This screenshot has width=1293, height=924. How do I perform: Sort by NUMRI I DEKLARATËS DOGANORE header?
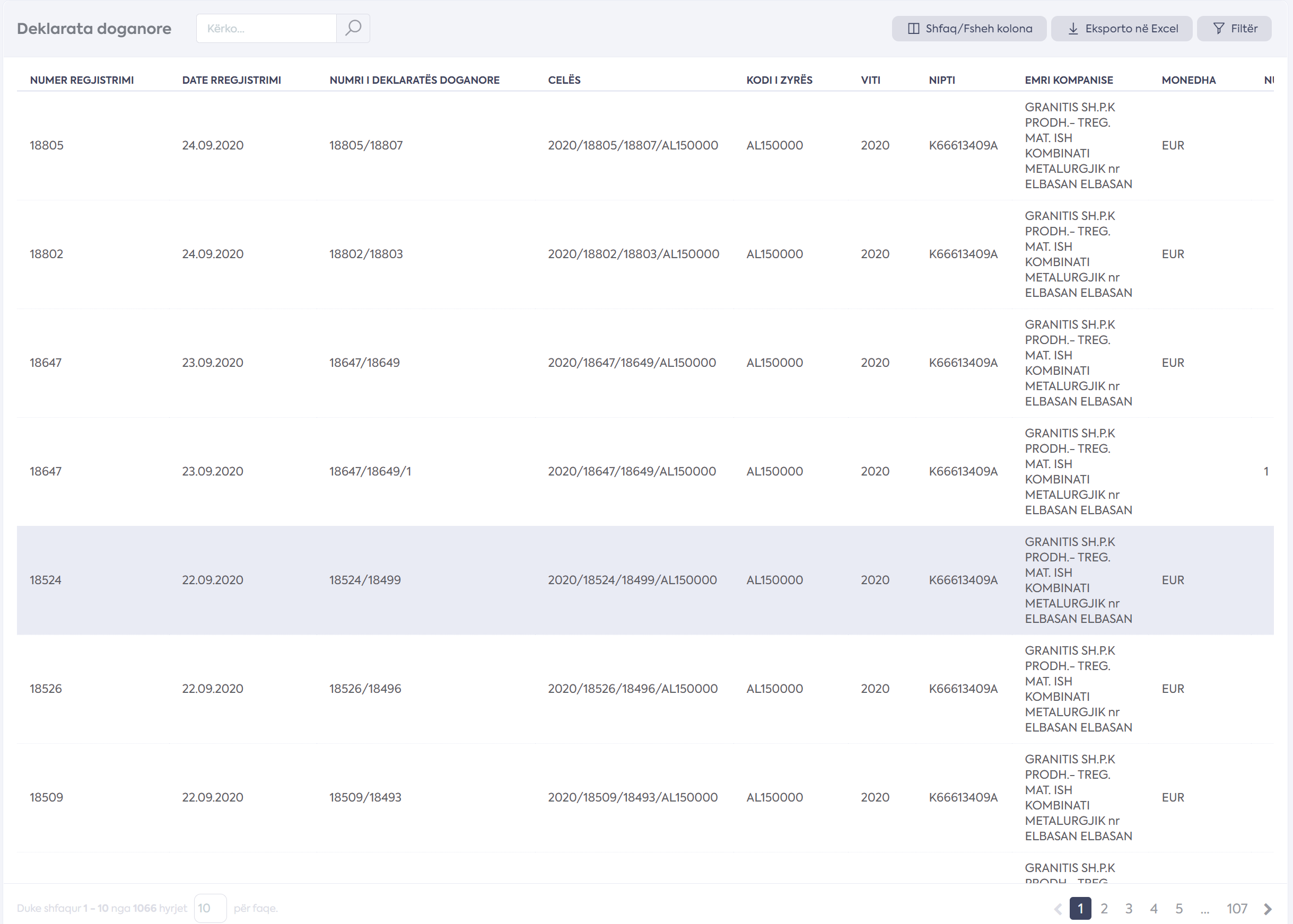click(x=414, y=80)
